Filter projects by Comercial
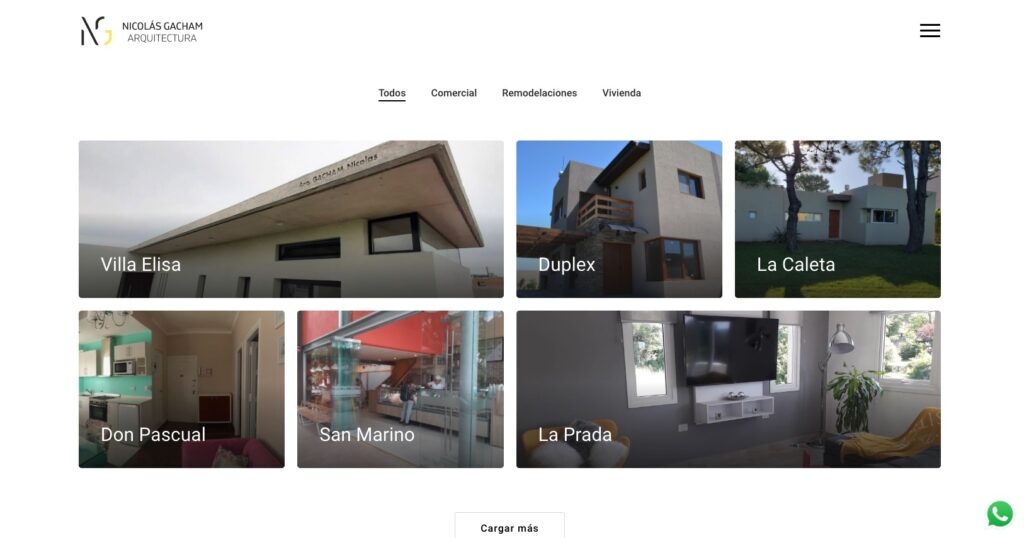The image size is (1024, 538). (x=453, y=93)
